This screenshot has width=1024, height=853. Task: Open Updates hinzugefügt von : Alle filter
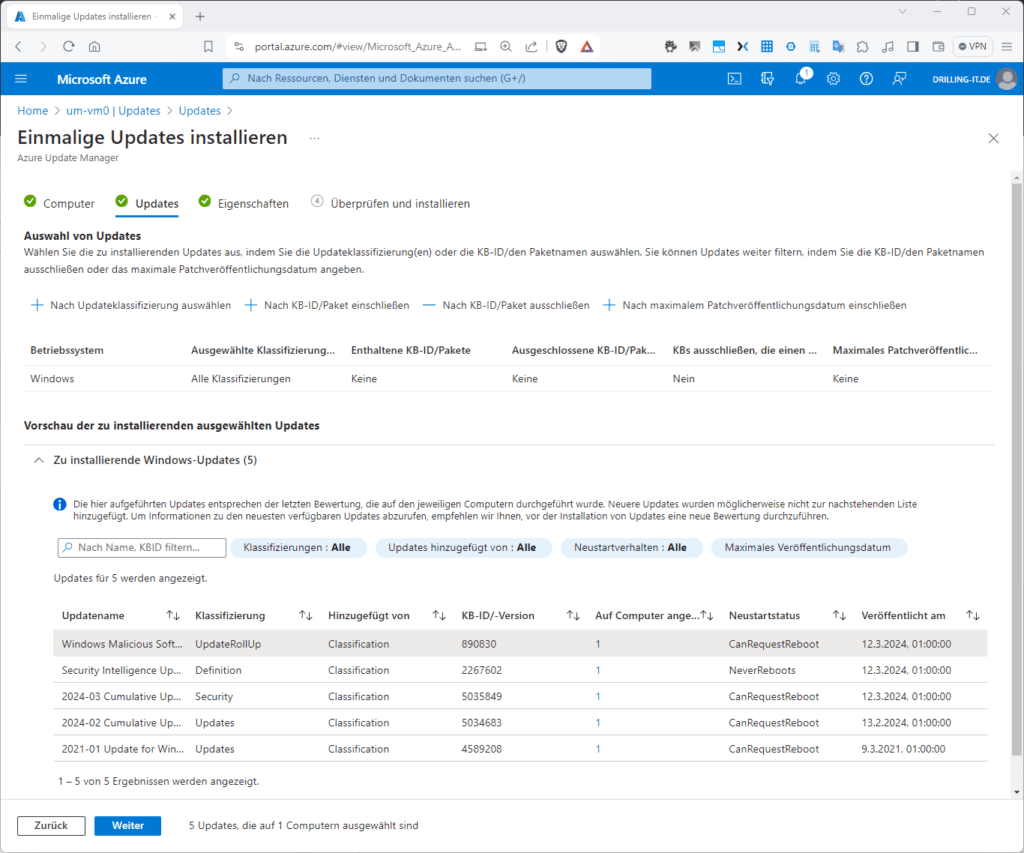click(462, 547)
